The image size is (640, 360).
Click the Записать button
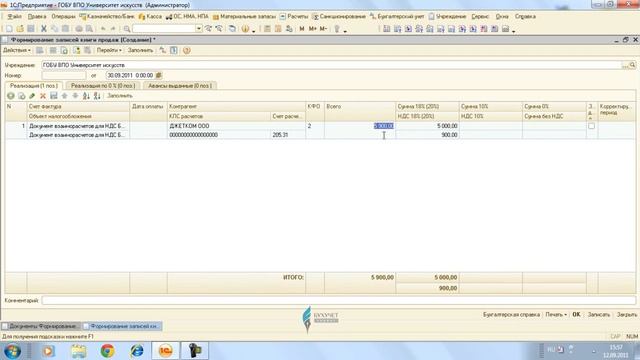pyautogui.click(x=598, y=315)
